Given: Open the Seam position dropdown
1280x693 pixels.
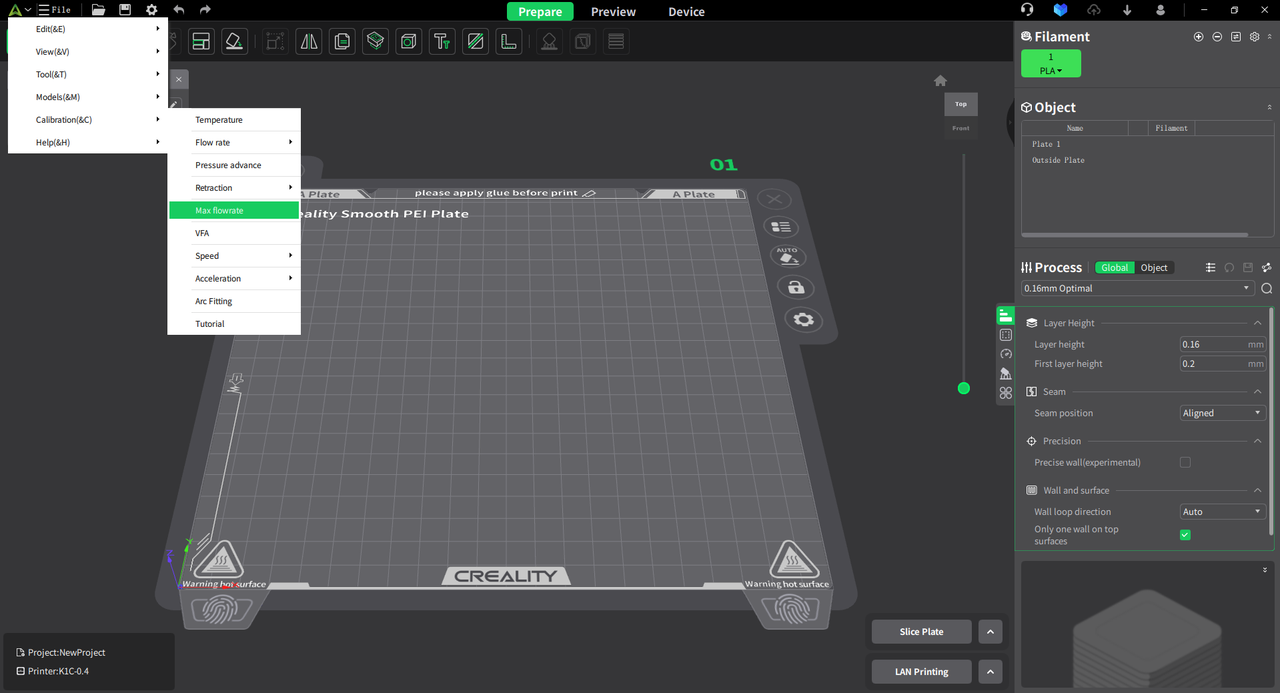Looking at the screenshot, I should tap(1222, 412).
